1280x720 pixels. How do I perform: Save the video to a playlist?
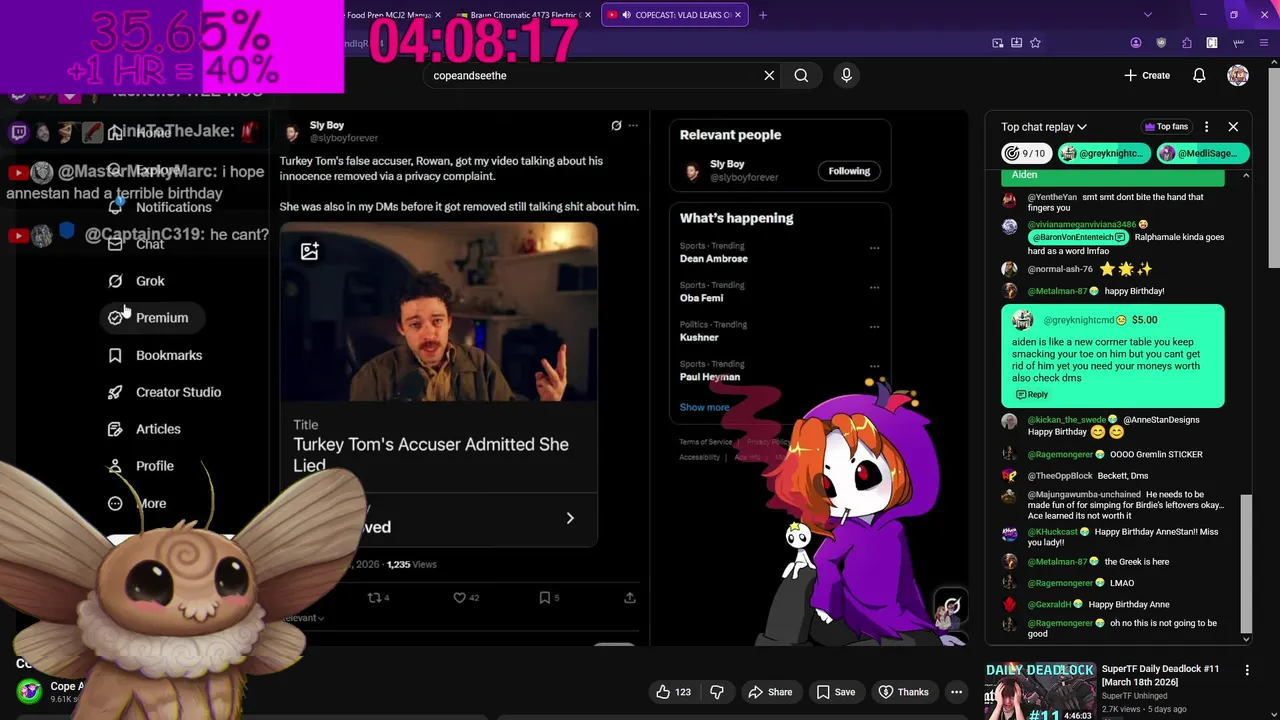tap(835, 692)
